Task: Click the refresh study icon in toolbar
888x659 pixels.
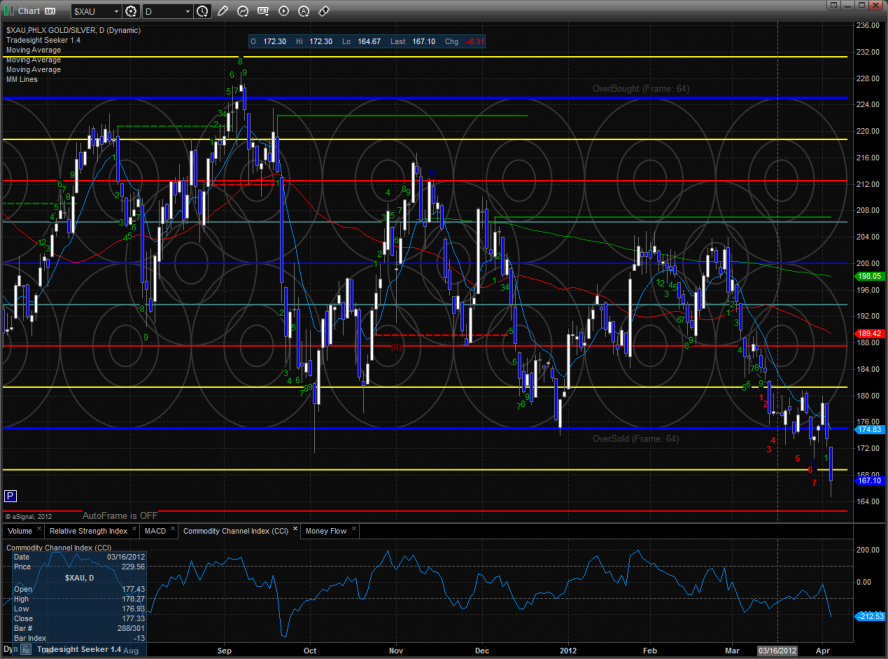Action: pos(244,11)
